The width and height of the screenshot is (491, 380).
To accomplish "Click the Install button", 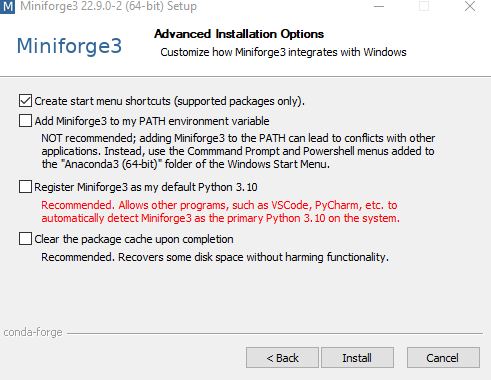I will click(357, 358).
